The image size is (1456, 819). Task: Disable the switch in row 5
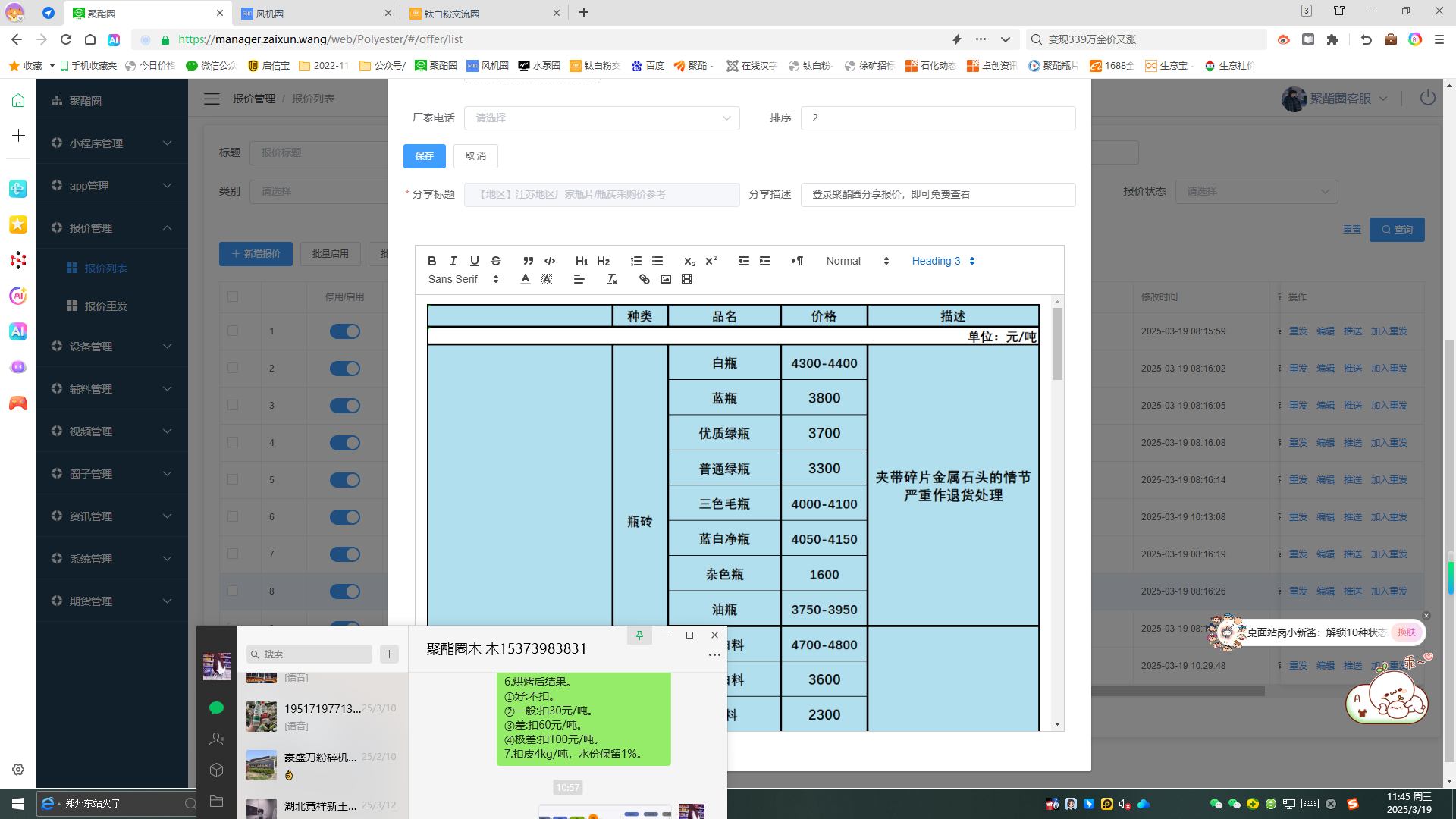tap(344, 480)
